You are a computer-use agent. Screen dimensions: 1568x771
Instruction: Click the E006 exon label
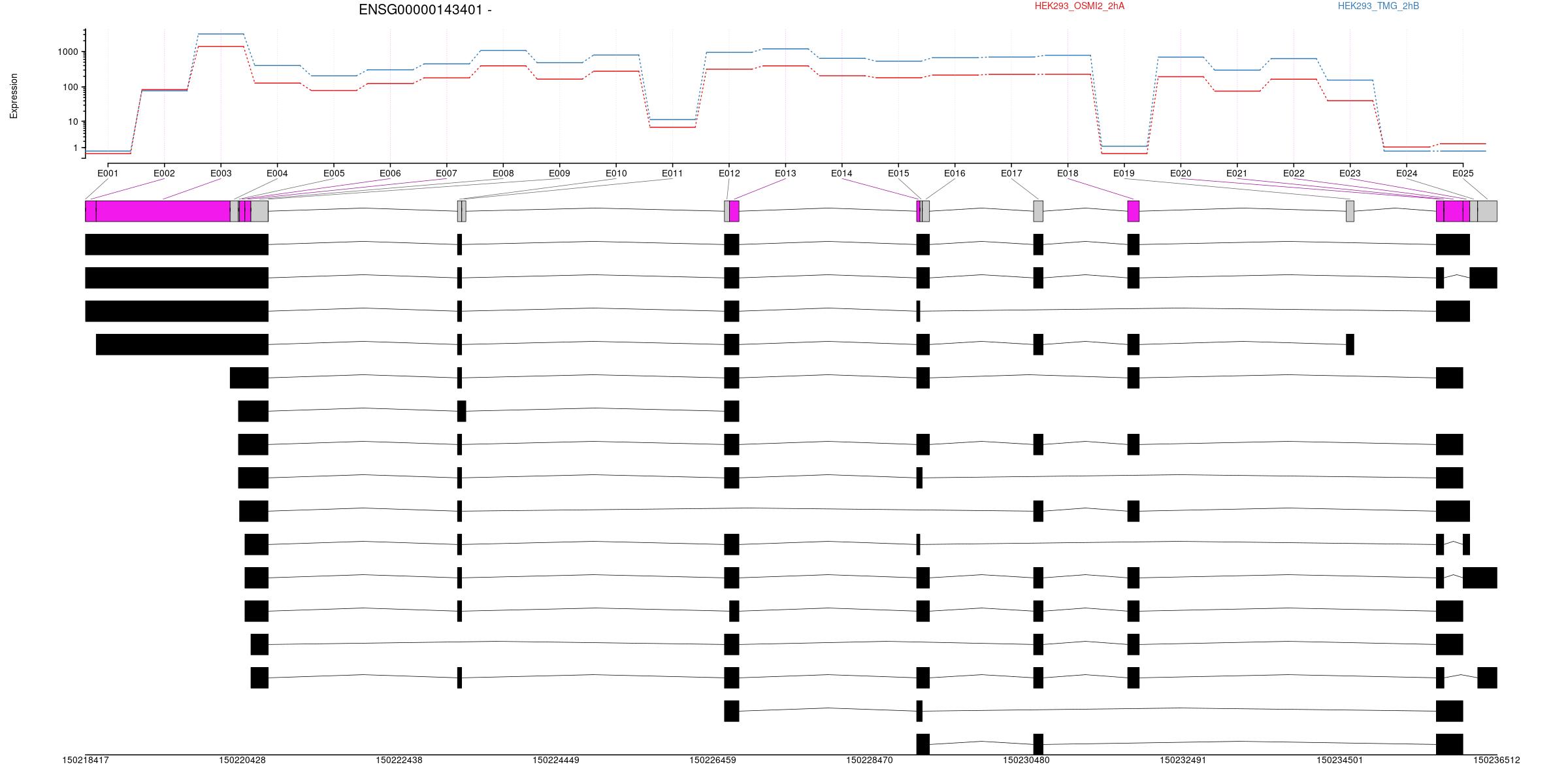click(390, 174)
